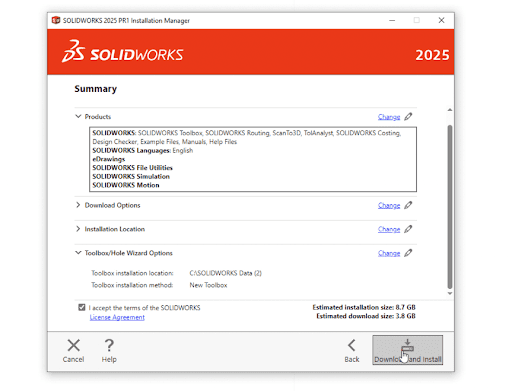Click the products list box

point(253,159)
